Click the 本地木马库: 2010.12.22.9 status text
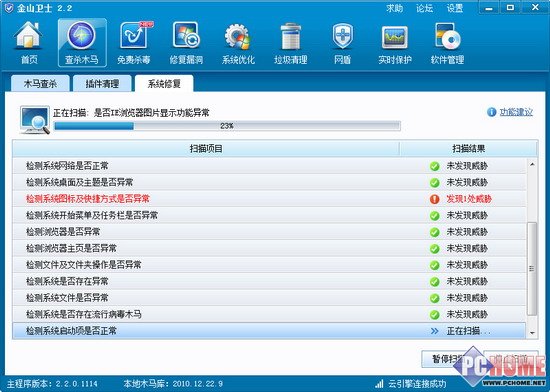Viewport: 550px width, 392px height. coord(173,384)
